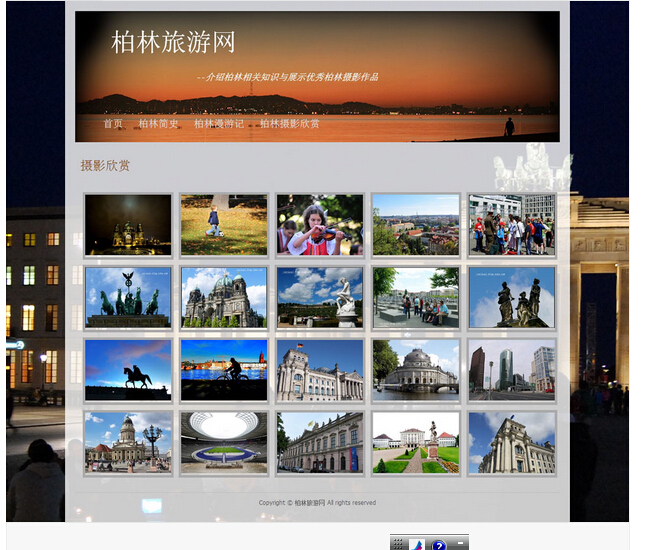
Task: Go to the 首页 home page
Action: [113, 124]
